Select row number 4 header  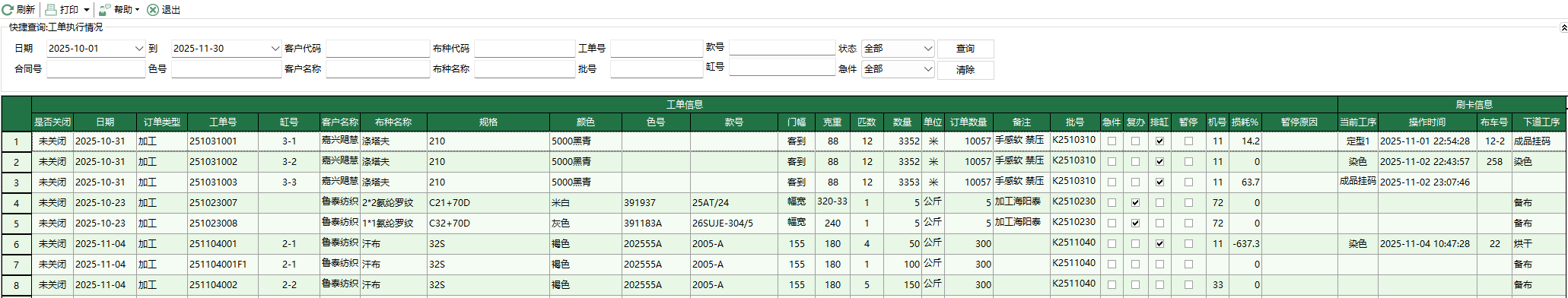(x=16, y=202)
